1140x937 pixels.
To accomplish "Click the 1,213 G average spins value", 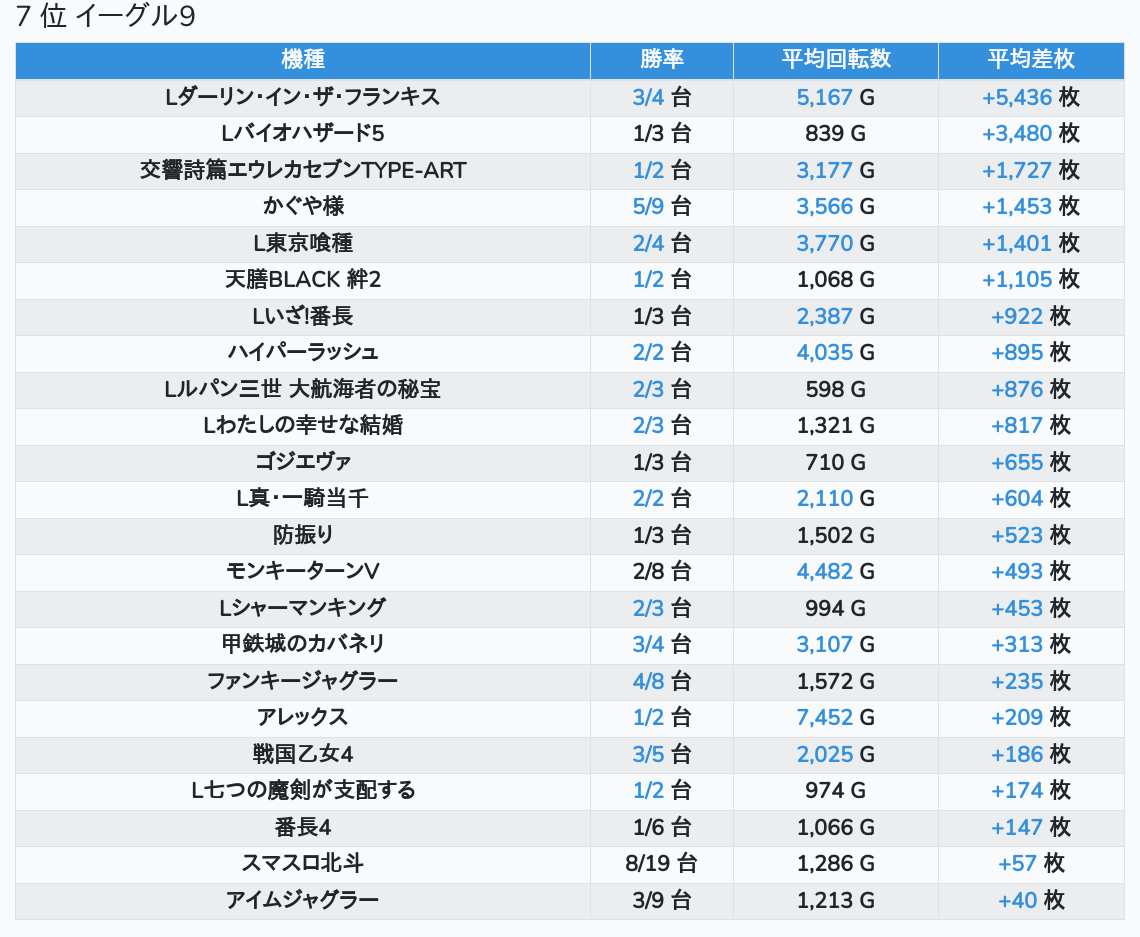I will pos(835,900).
